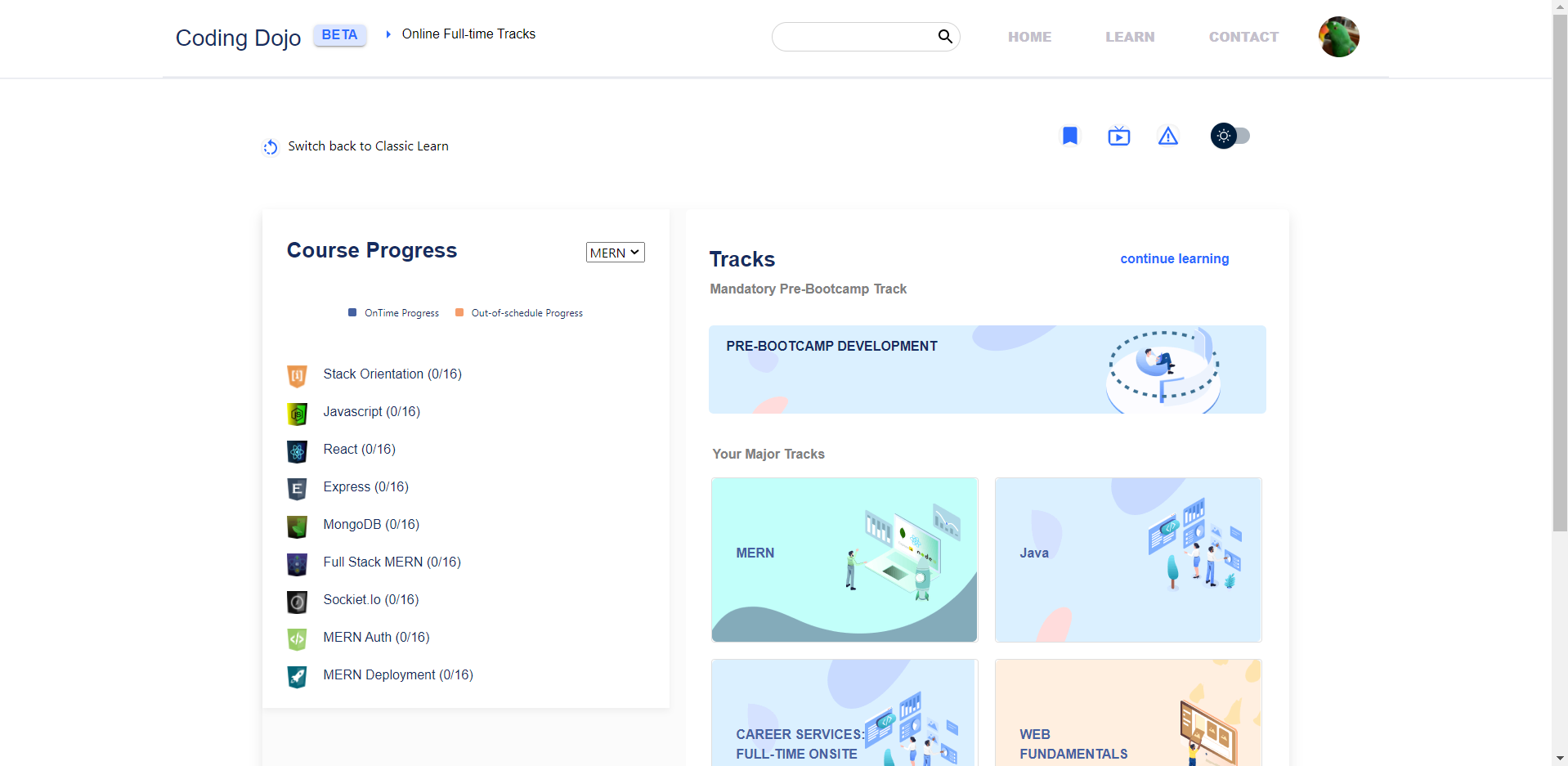
Task: Click the Your Major Tracks heading
Action: [x=768, y=454]
